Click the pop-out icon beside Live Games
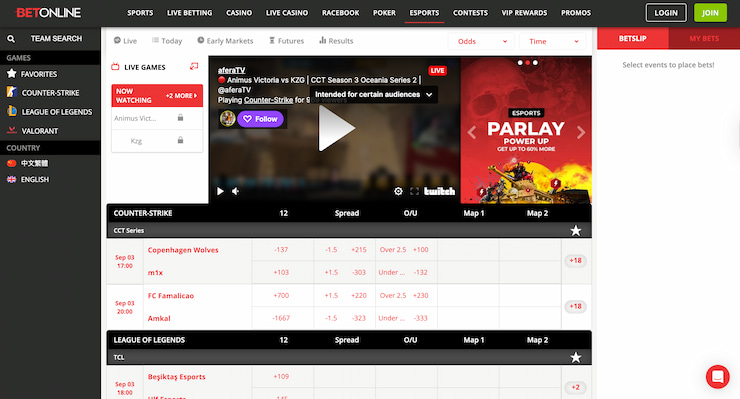 [x=194, y=67]
